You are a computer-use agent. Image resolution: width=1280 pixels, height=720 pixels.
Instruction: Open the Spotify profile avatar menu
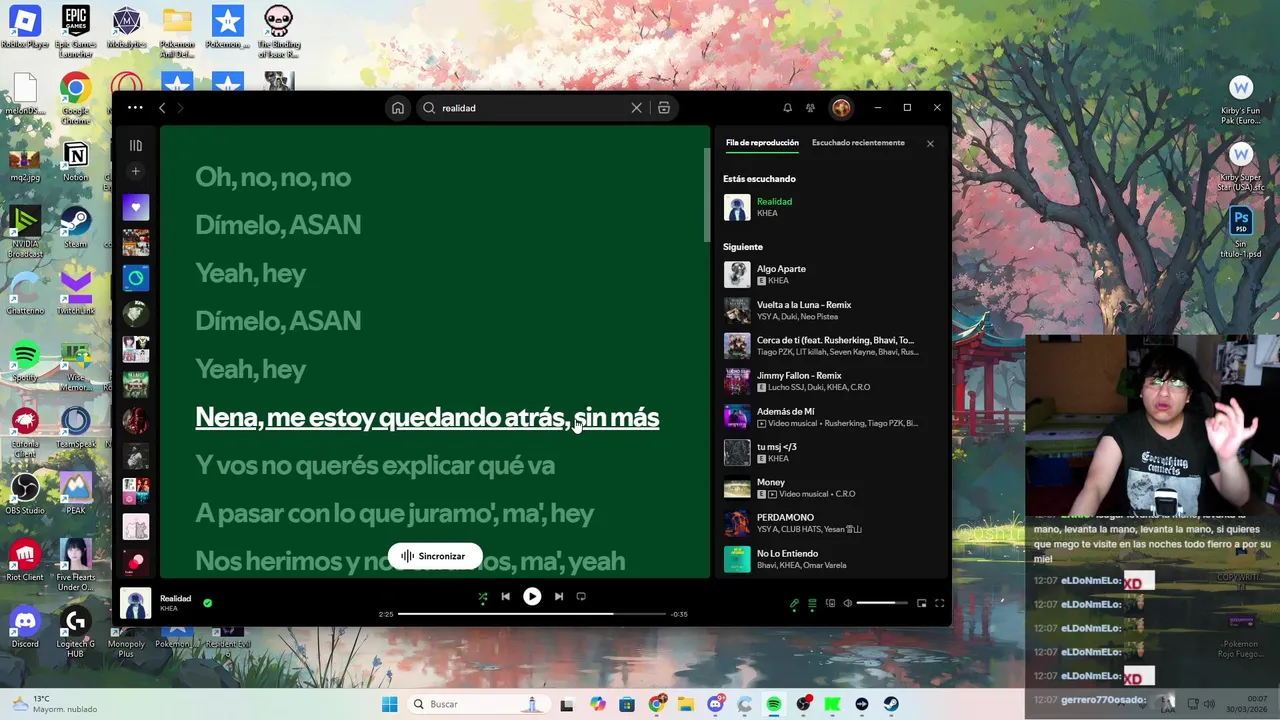pyautogui.click(x=841, y=108)
